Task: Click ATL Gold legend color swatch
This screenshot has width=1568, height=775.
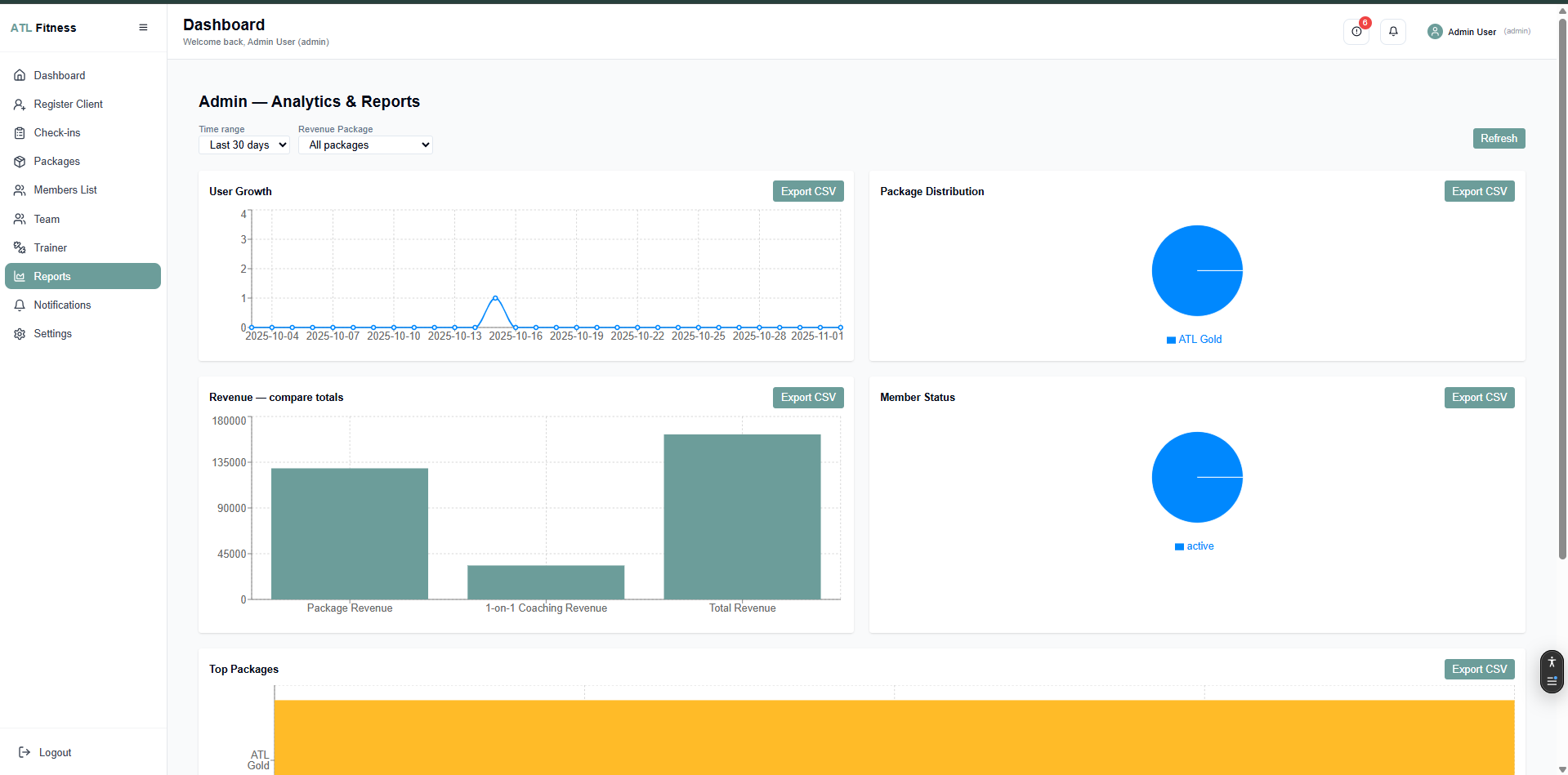Action: click(1171, 340)
